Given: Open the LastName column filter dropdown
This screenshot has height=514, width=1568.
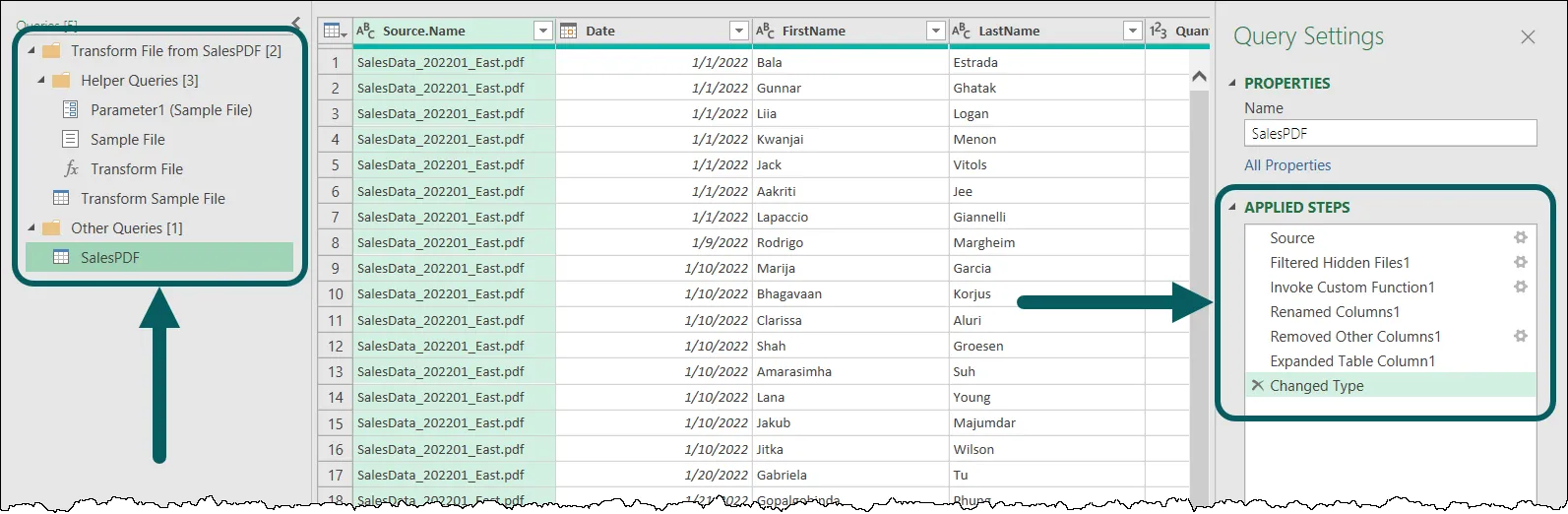Looking at the screenshot, I should [1133, 32].
